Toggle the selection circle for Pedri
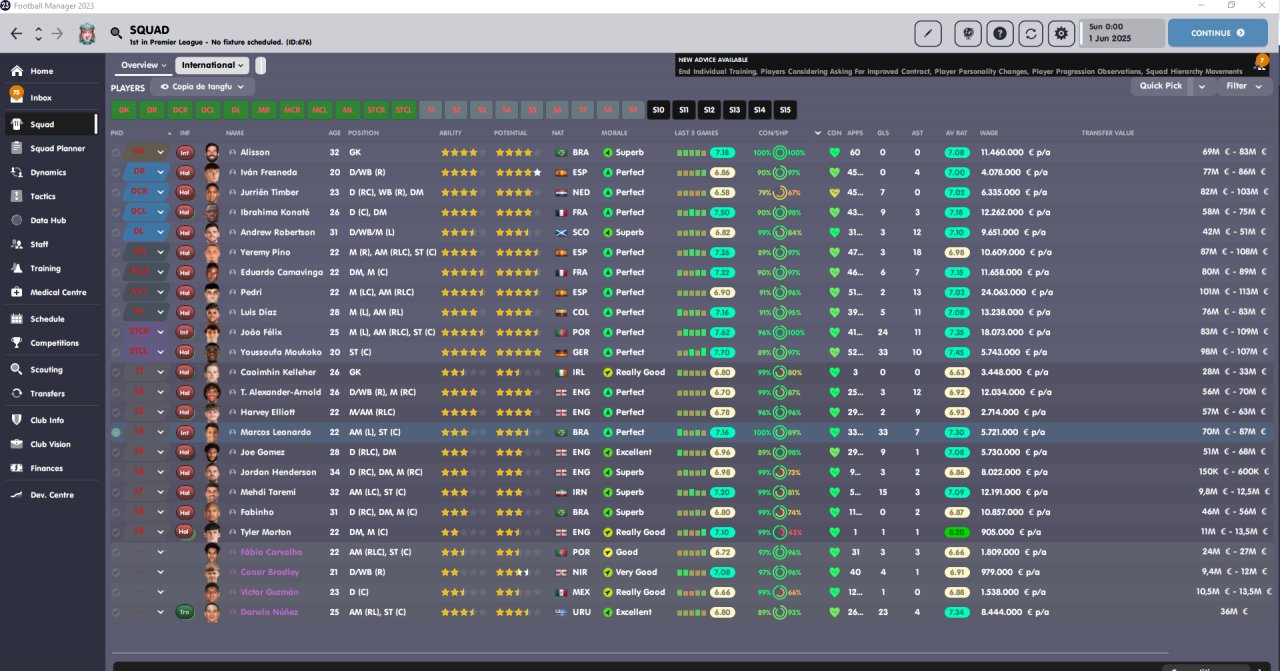This screenshot has height=671, width=1280. (x=116, y=292)
